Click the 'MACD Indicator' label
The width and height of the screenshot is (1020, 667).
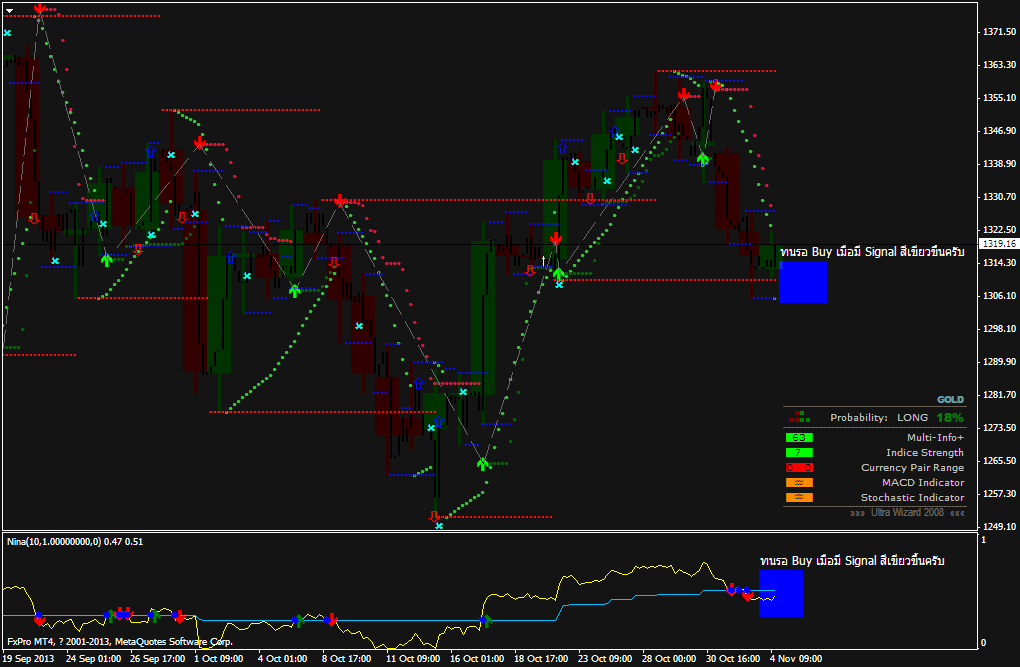pos(923,482)
